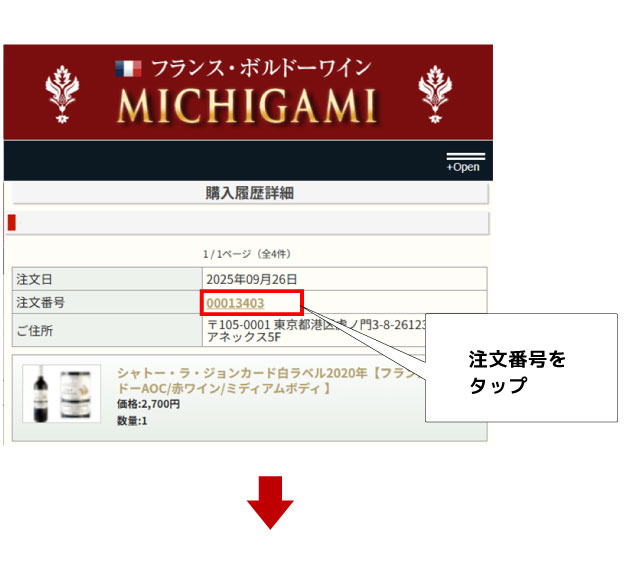Click the wine bottle product thumbnail
The image size is (640, 584).
[x=62, y=393]
